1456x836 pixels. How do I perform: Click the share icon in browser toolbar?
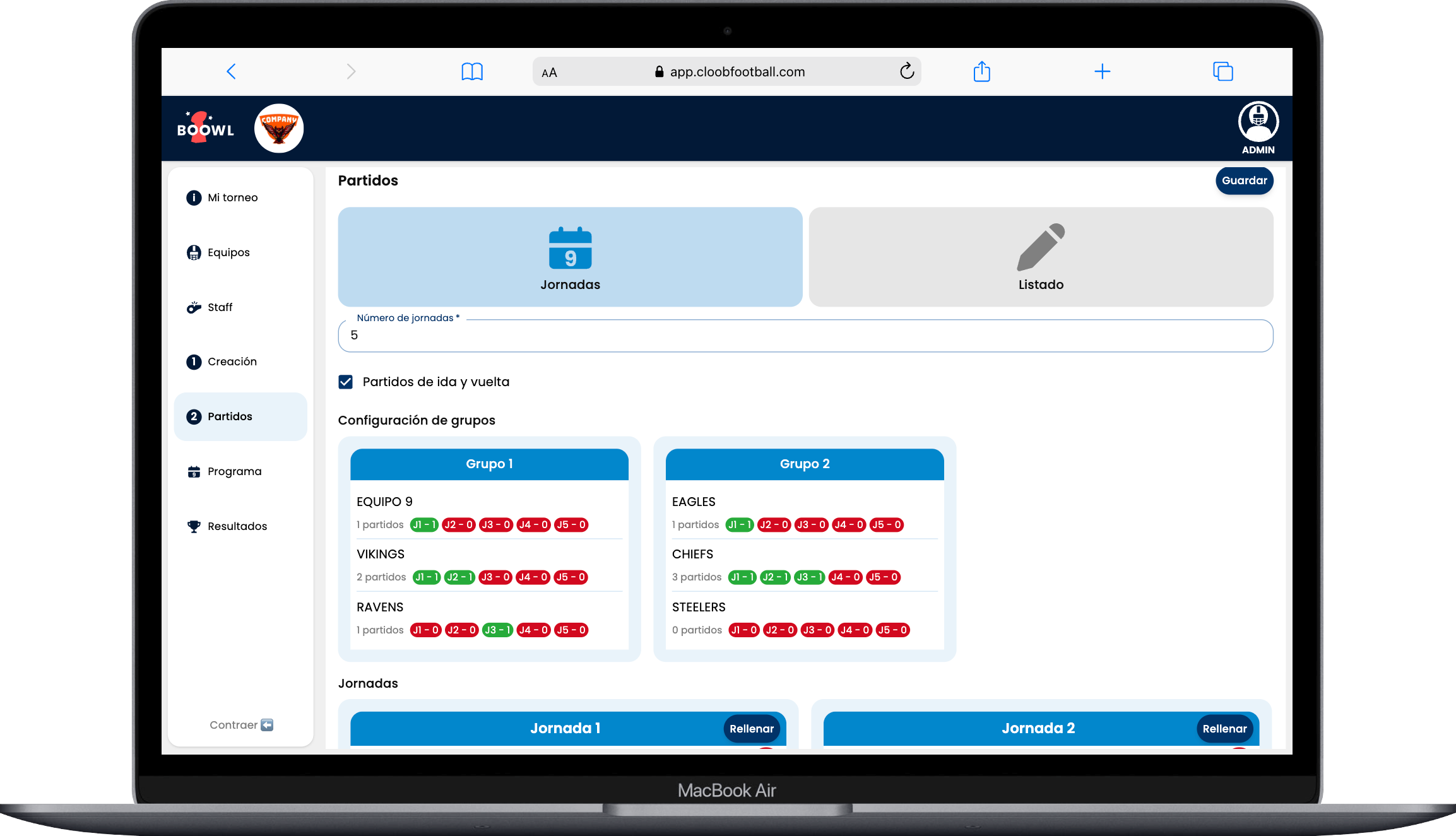tap(981, 71)
